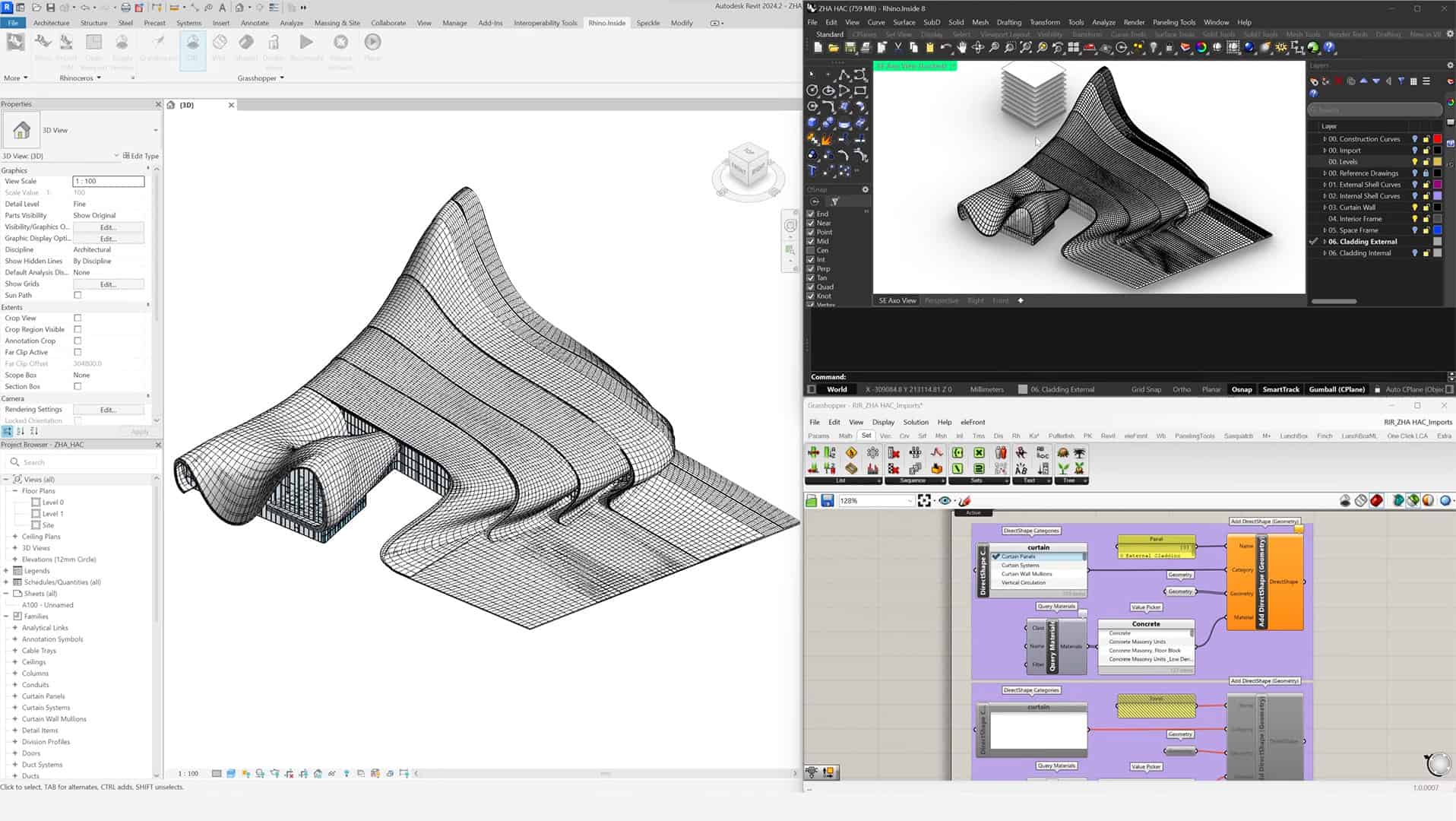This screenshot has width=1456, height=821.
Task: Expand the 01. External Shell Curves layer
Action: coord(1325,185)
